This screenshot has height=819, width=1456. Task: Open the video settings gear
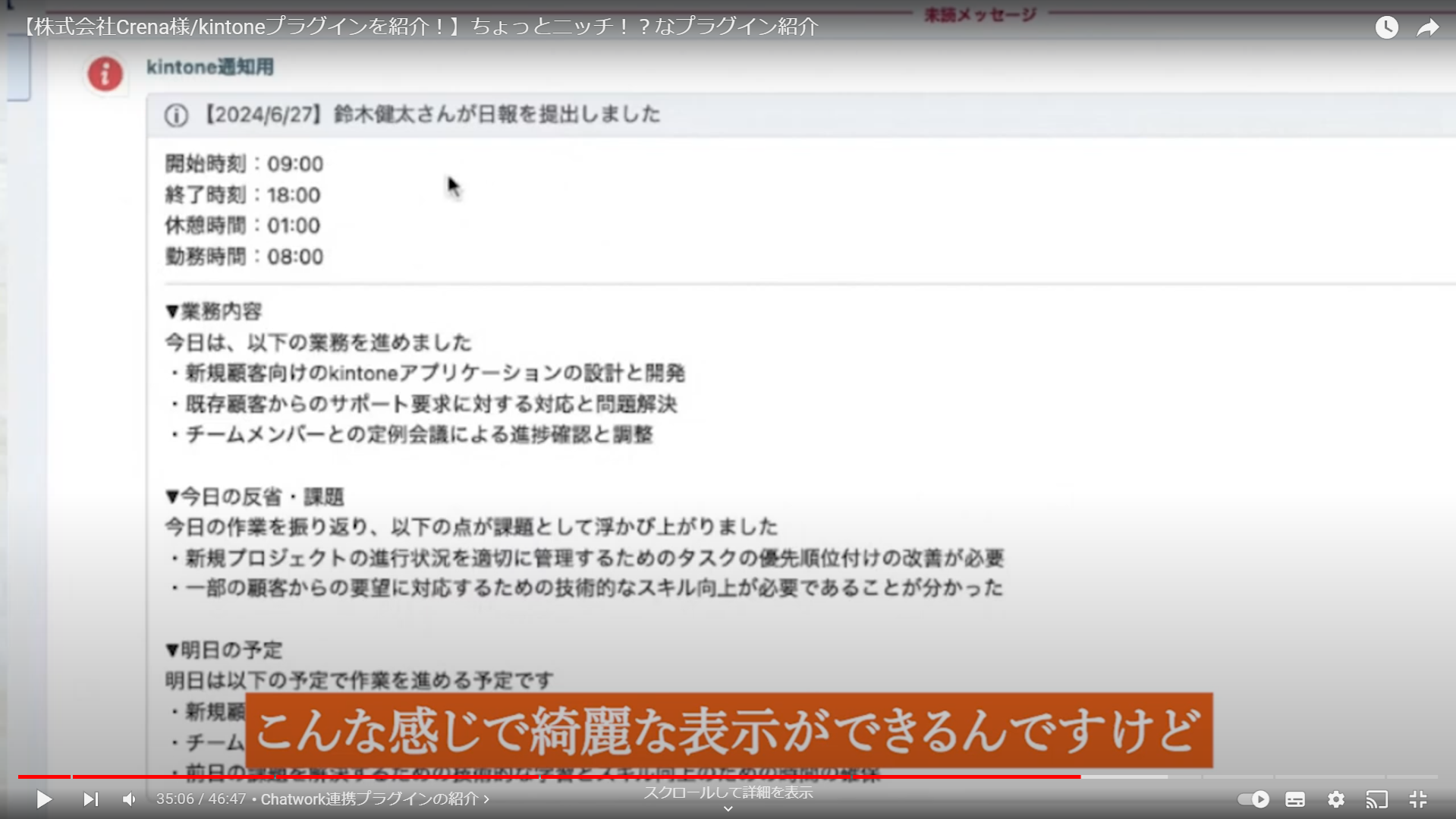click(x=1336, y=799)
